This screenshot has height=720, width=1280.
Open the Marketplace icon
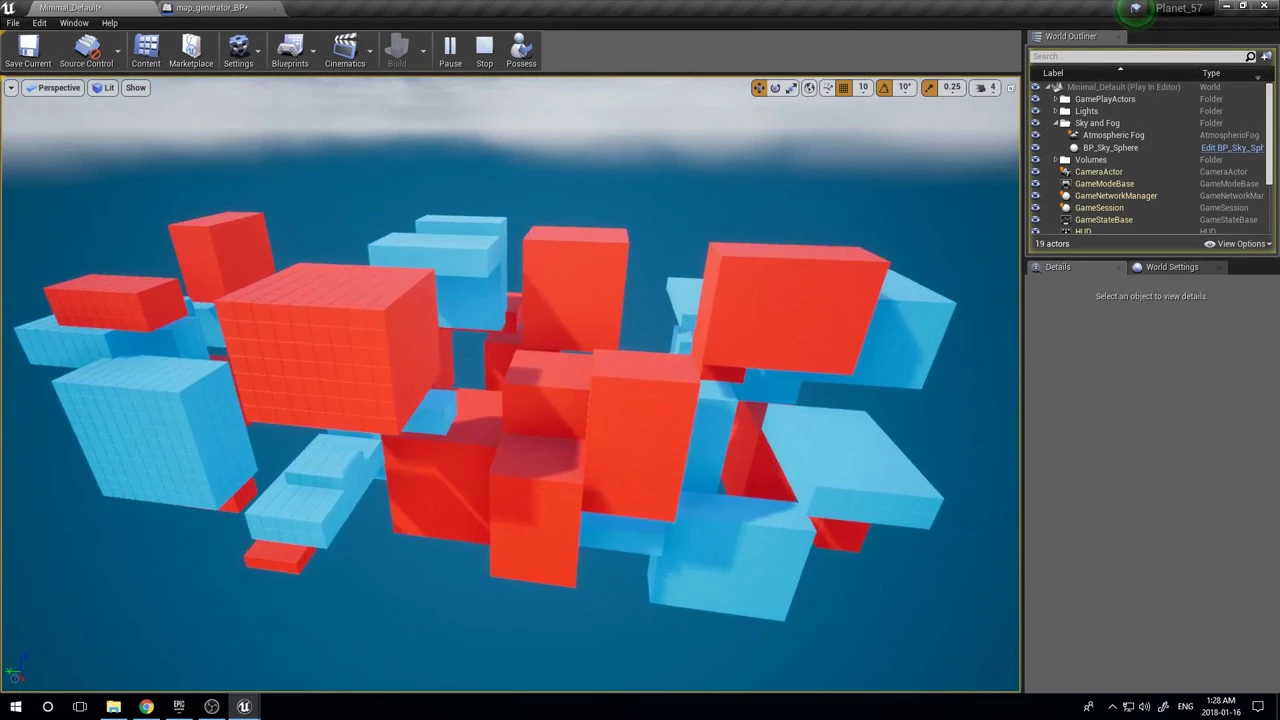(191, 52)
